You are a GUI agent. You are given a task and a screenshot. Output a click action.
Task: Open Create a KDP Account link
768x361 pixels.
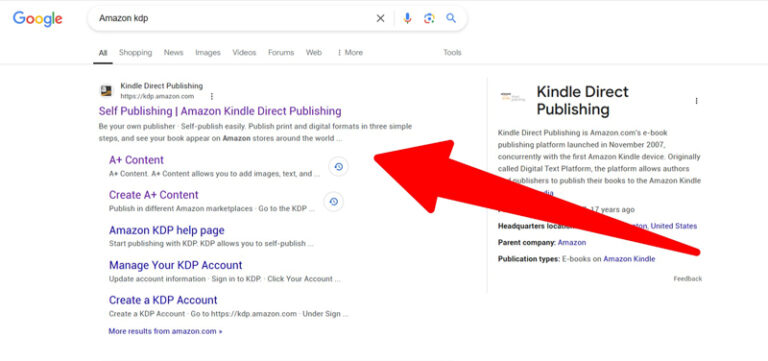pyautogui.click(x=163, y=300)
